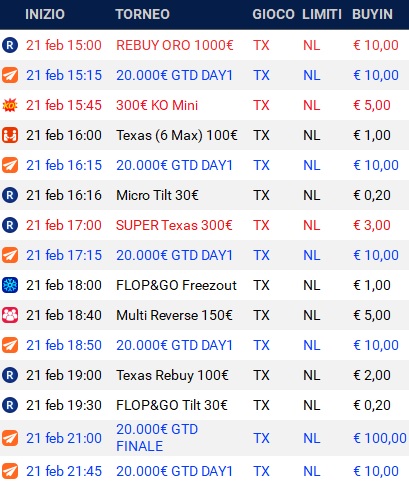
Task: Click € 3,00 buy-in of SUPER Texas
Action: (x=372, y=225)
